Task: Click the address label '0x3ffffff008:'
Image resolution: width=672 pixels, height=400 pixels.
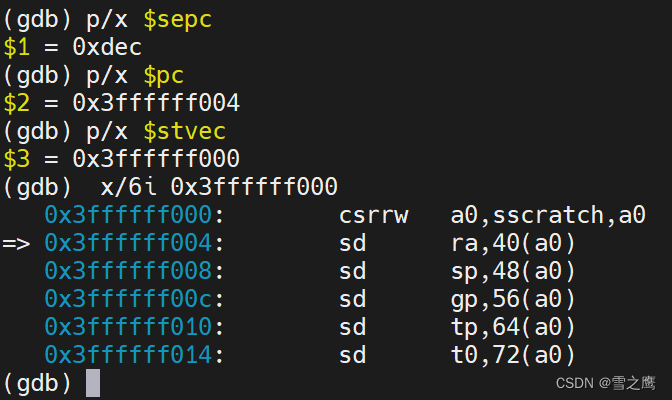Action: (134, 271)
